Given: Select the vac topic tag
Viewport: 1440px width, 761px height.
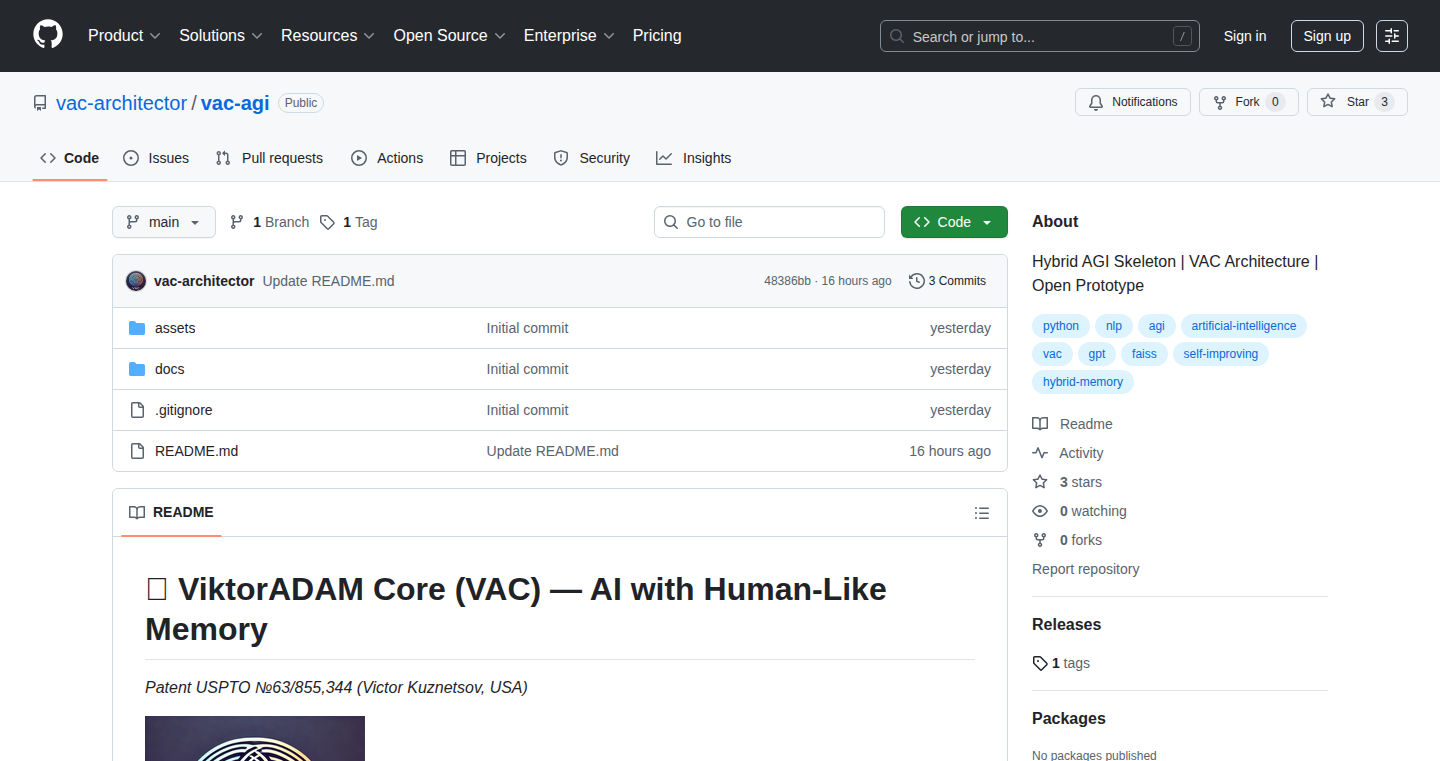Looking at the screenshot, I should (x=1052, y=354).
